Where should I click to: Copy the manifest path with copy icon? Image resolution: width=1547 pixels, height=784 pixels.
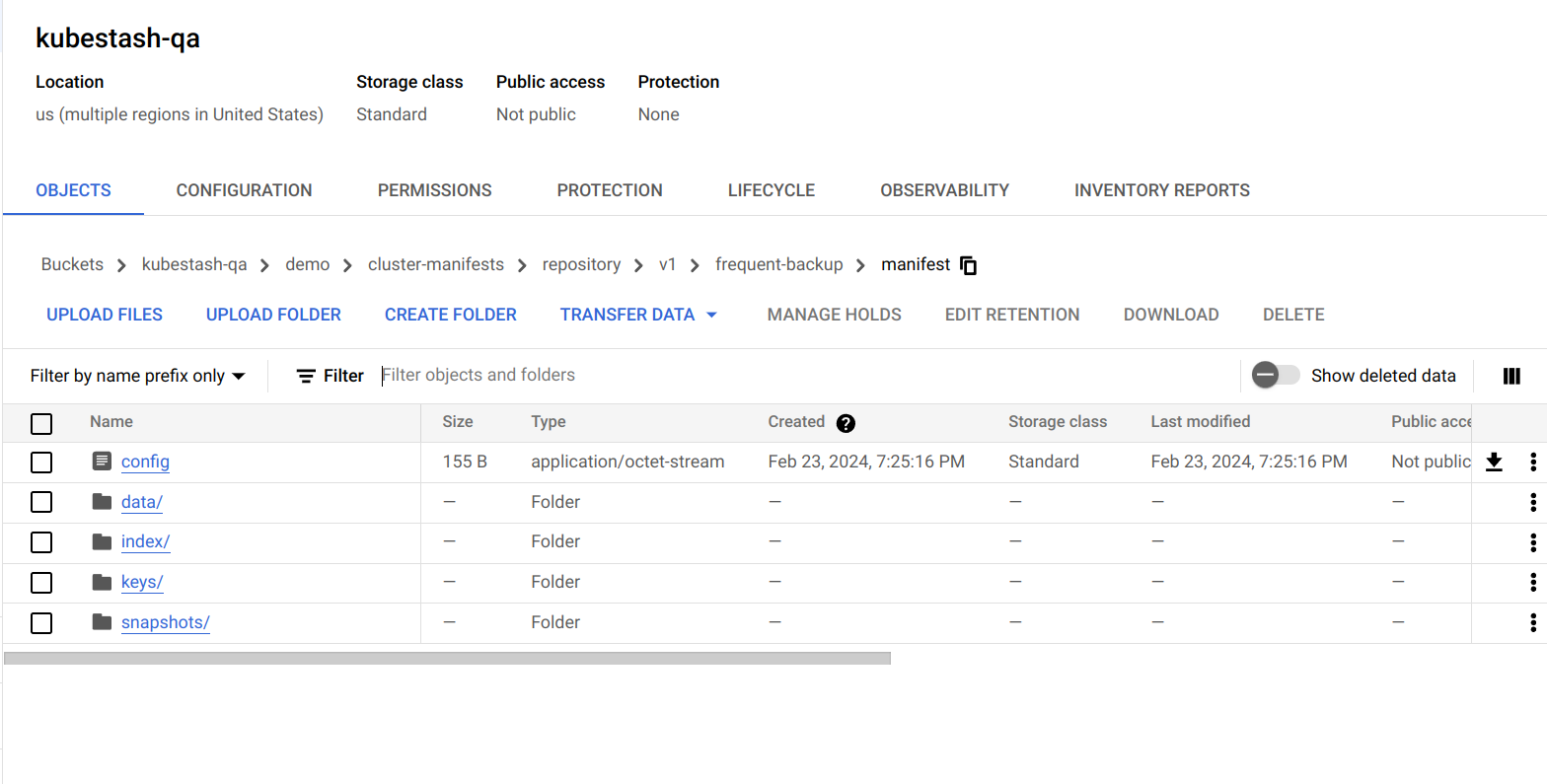pos(969,265)
